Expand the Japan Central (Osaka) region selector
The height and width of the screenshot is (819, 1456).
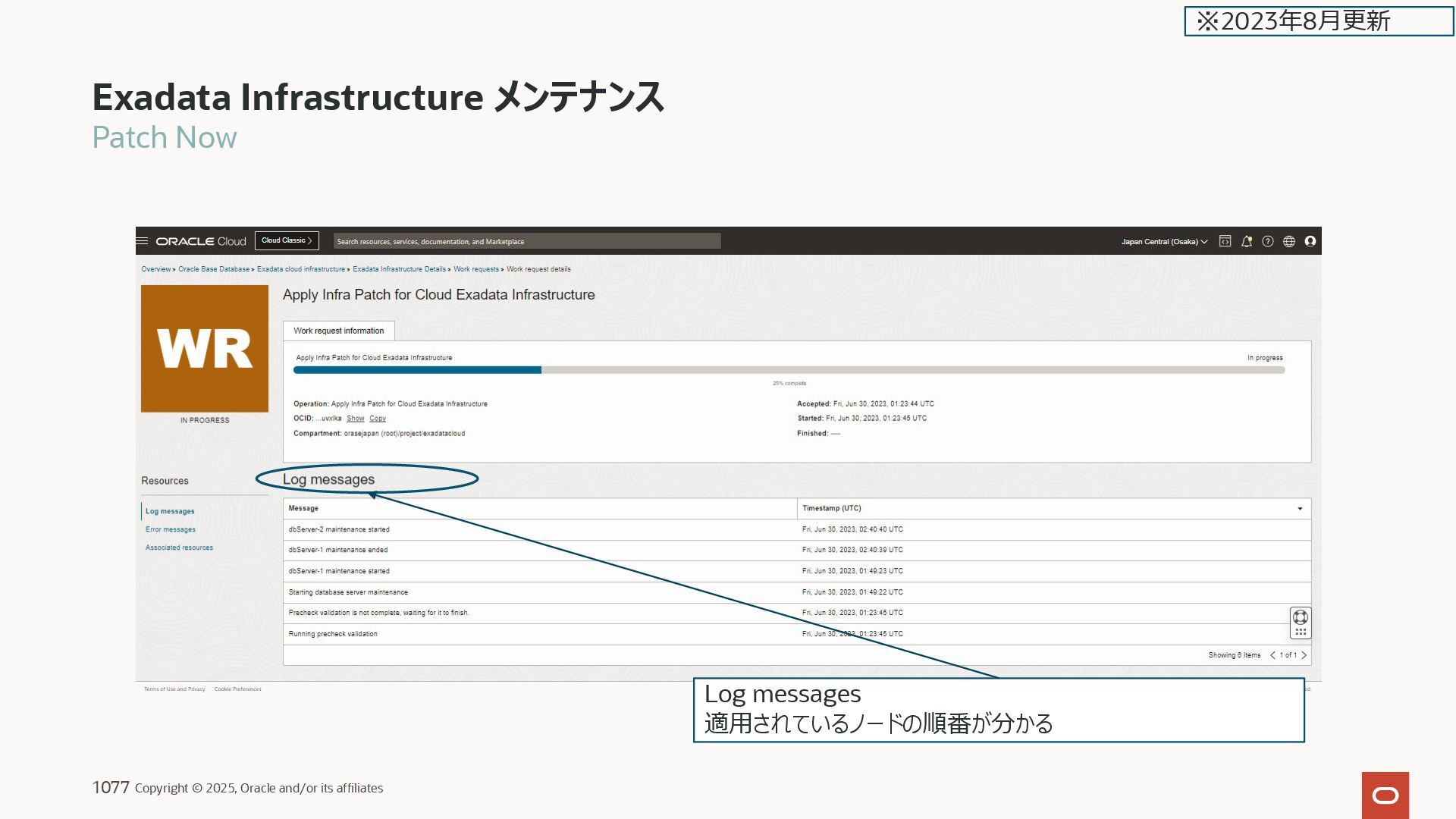click(1164, 242)
